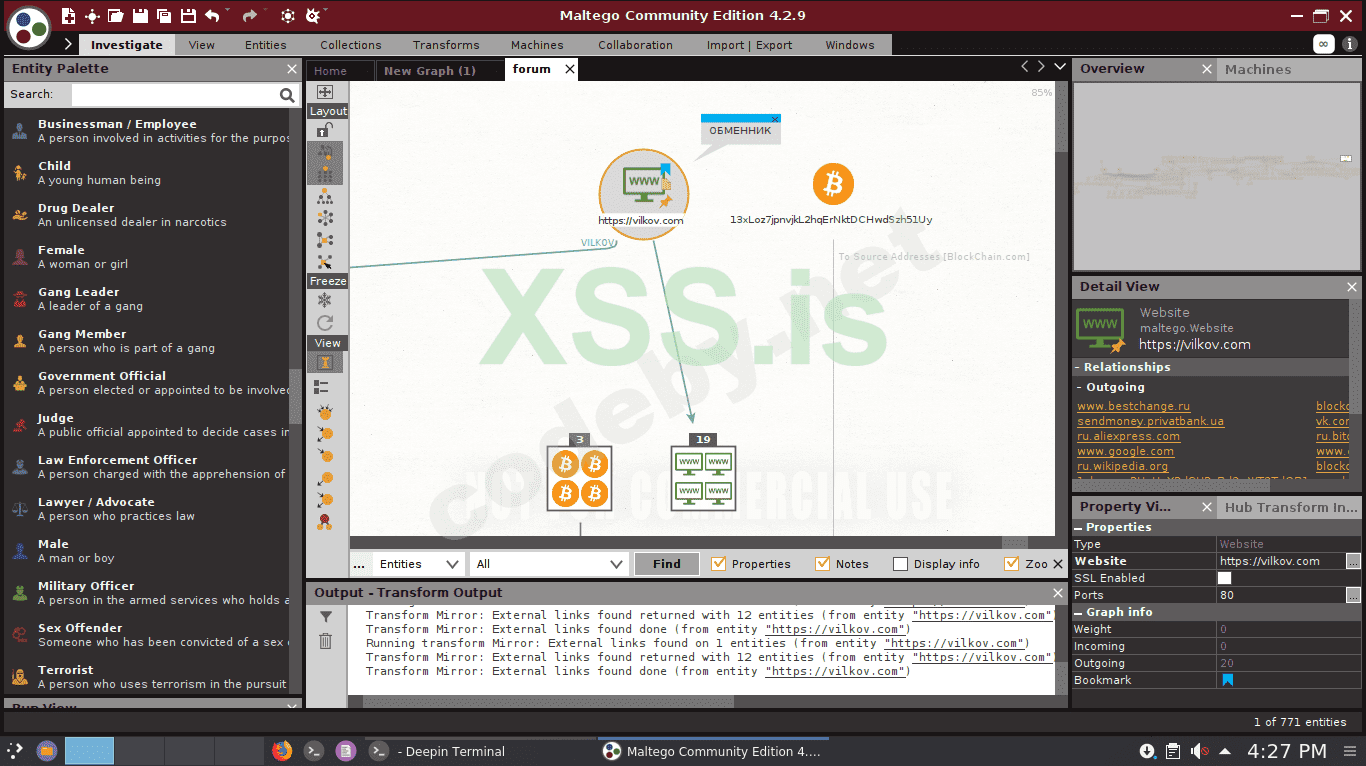Click the four-arrow move icon above Layout
Viewport: 1366px width, 766px height.
point(325,92)
